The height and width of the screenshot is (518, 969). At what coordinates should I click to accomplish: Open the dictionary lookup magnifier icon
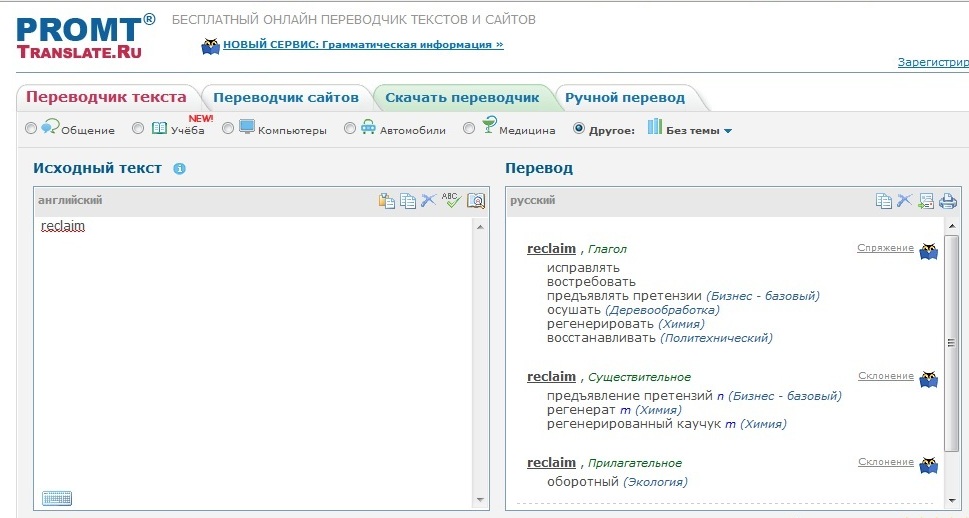coord(475,201)
